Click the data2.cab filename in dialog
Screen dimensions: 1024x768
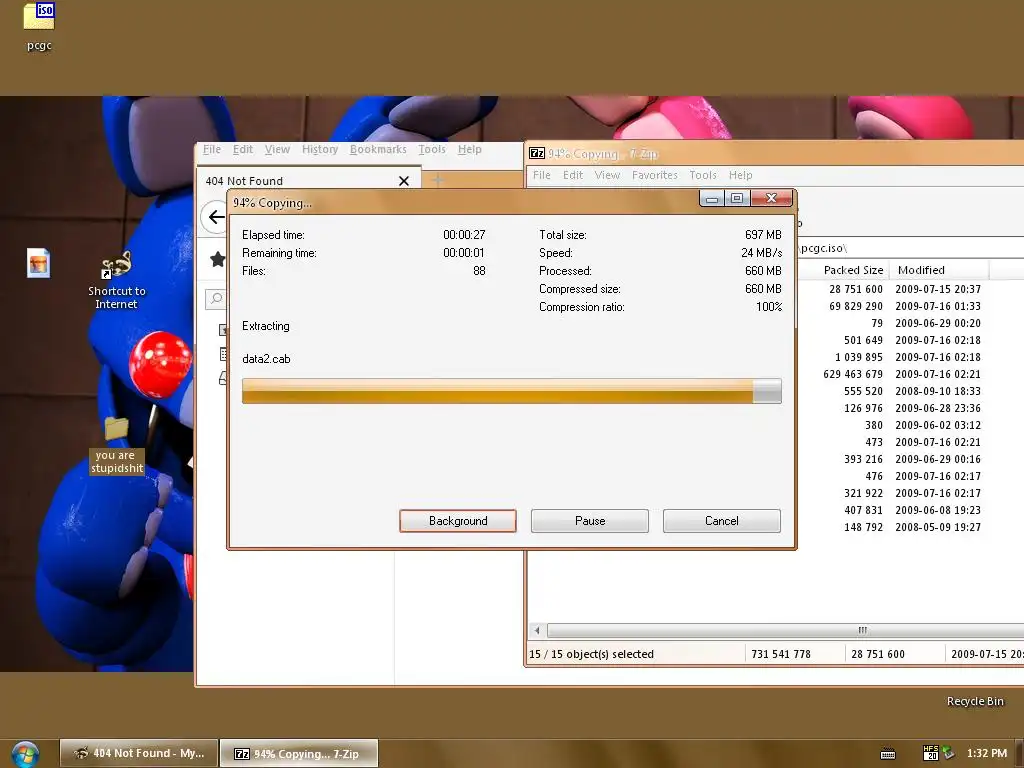(x=266, y=359)
